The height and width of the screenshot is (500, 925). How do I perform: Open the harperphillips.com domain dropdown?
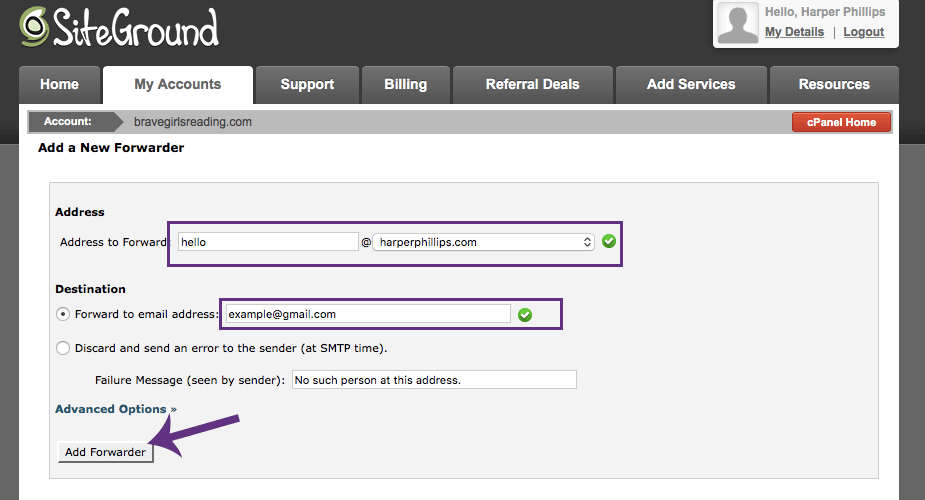tap(484, 242)
